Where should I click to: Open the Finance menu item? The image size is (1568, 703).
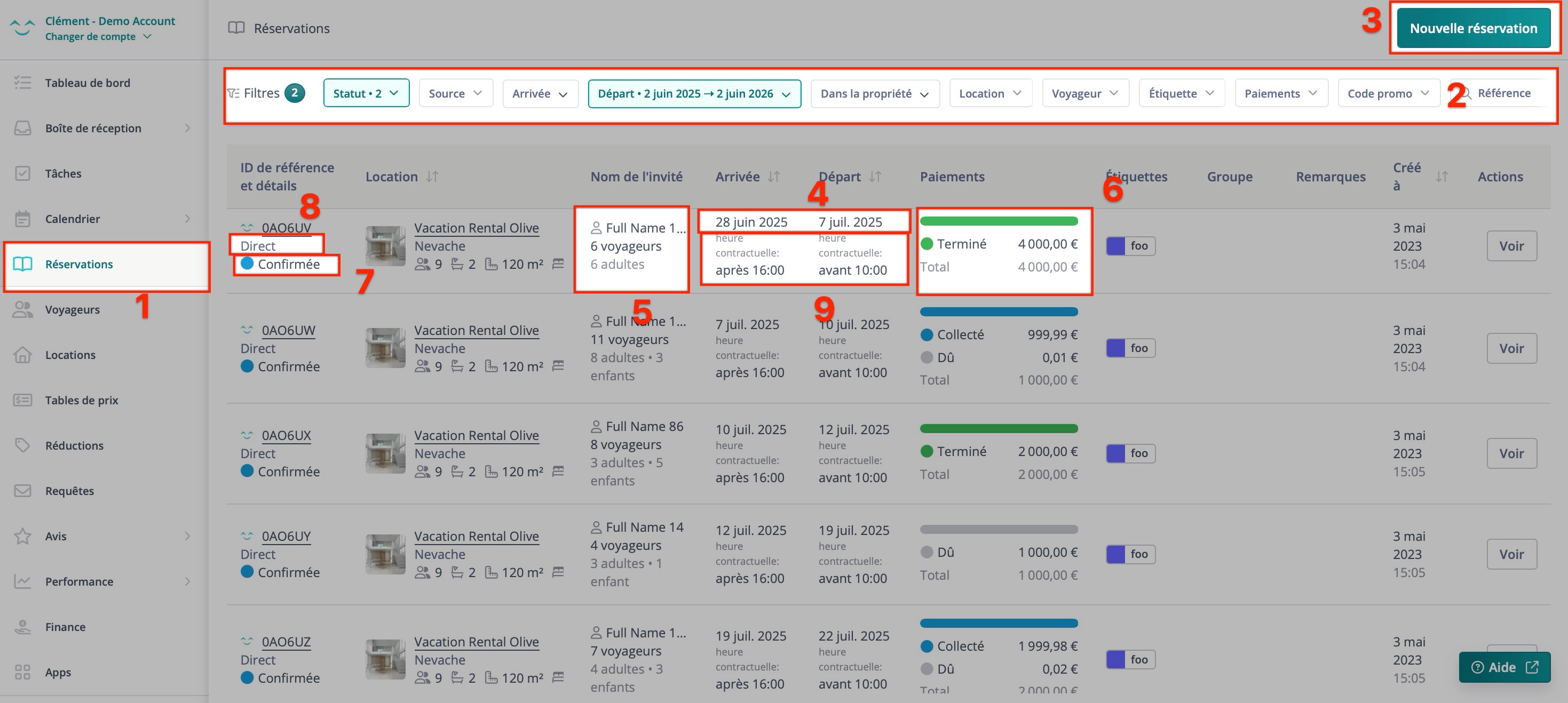click(x=65, y=627)
